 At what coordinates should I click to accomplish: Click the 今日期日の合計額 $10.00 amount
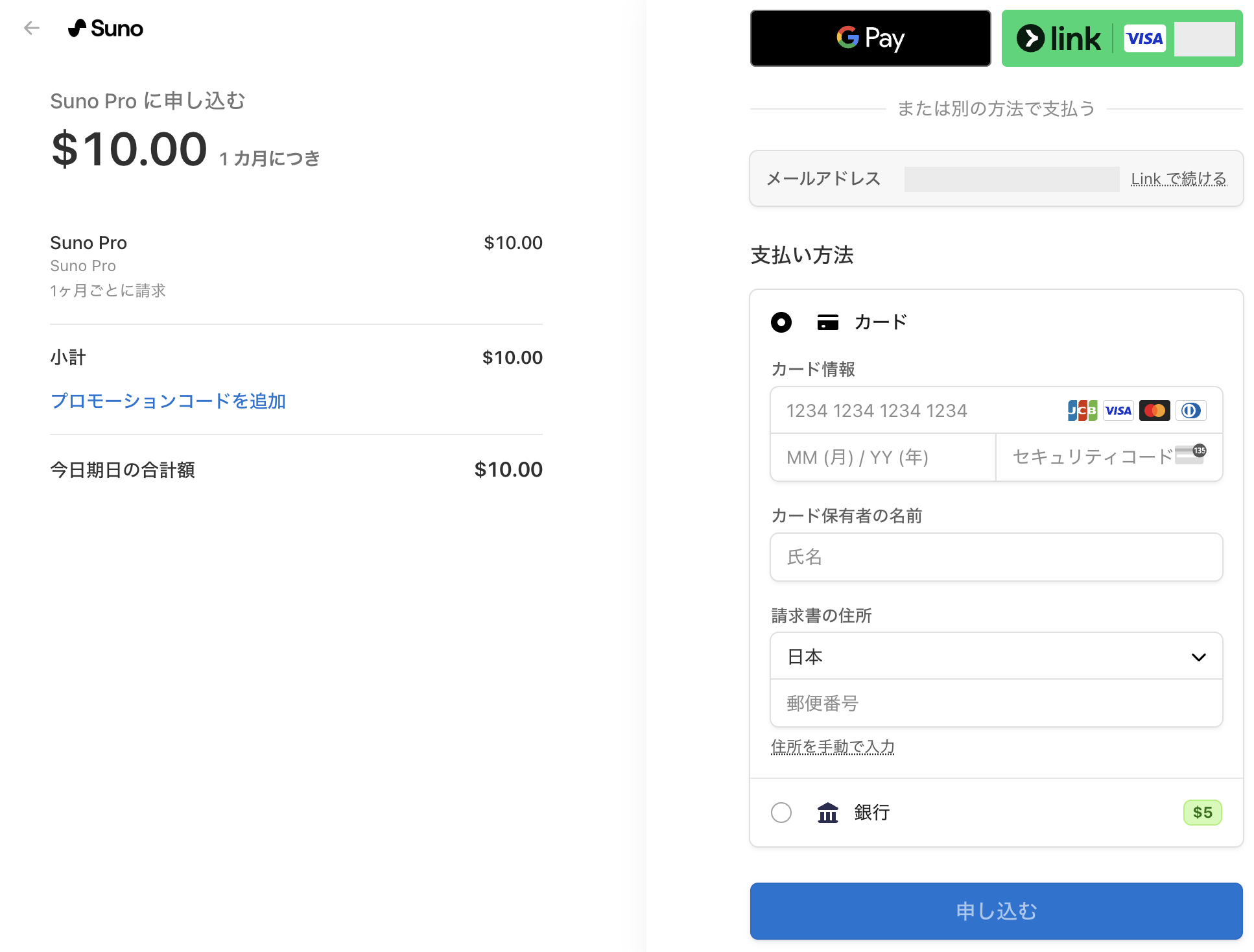click(x=508, y=470)
